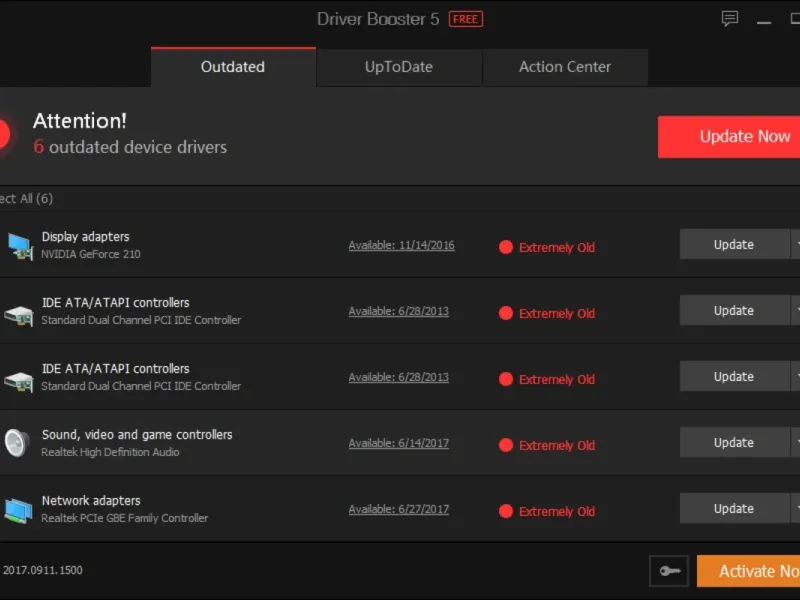Image resolution: width=800 pixels, height=600 pixels.
Task: Click the Network adapters monitor icon
Action: point(19,510)
